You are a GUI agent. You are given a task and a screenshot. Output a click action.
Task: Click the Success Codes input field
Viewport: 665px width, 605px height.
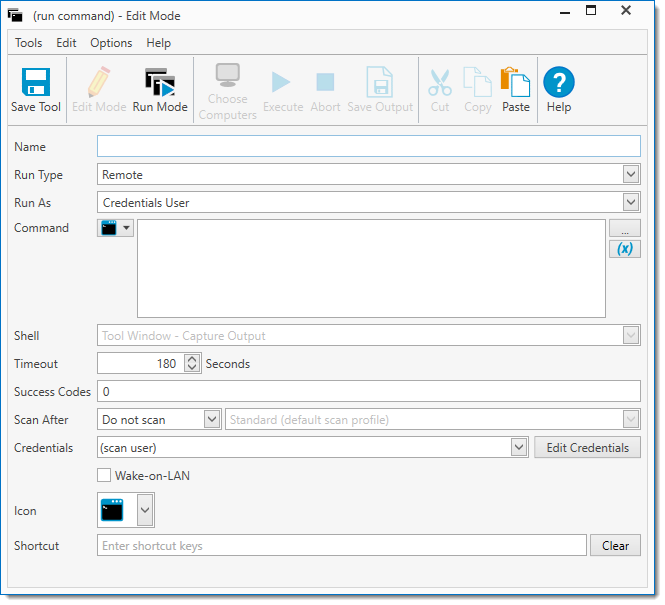click(368, 392)
